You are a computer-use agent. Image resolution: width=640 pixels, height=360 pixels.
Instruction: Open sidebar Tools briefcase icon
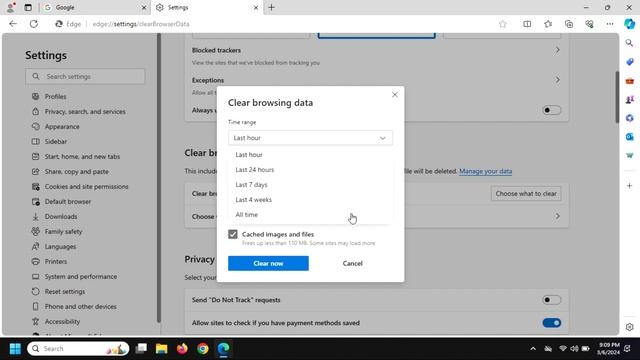click(629, 80)
